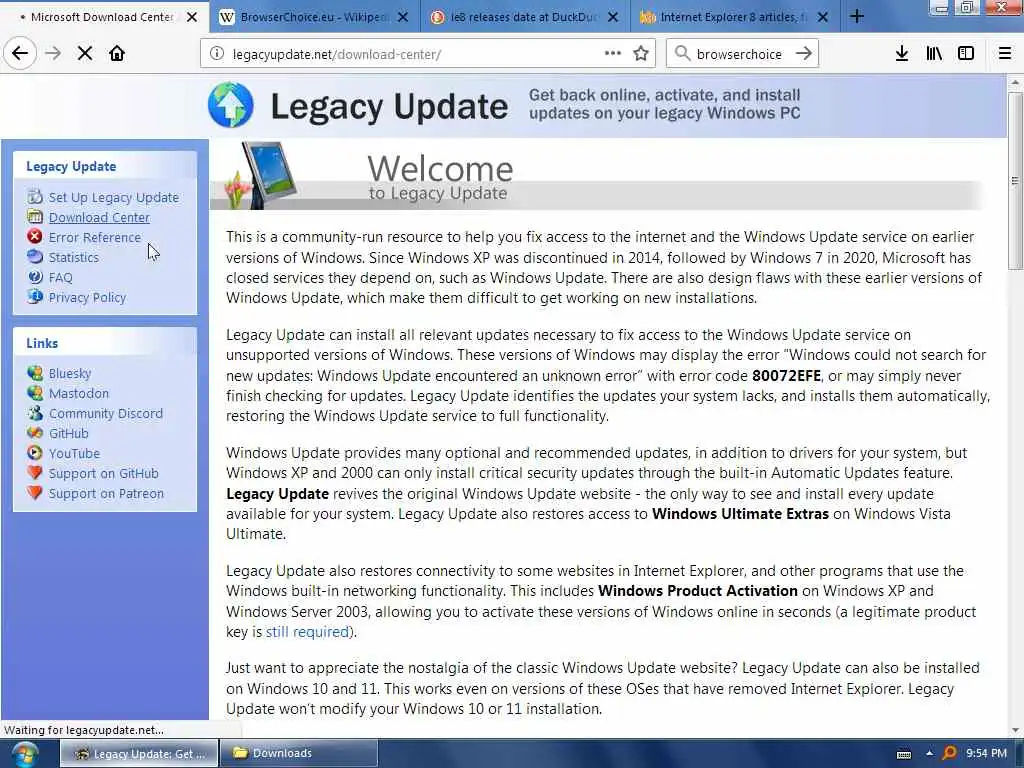The height and width of the screenshot is (768, 1024).
Task: Click the 'Legacy Update' header title
Action: (389, 106)
